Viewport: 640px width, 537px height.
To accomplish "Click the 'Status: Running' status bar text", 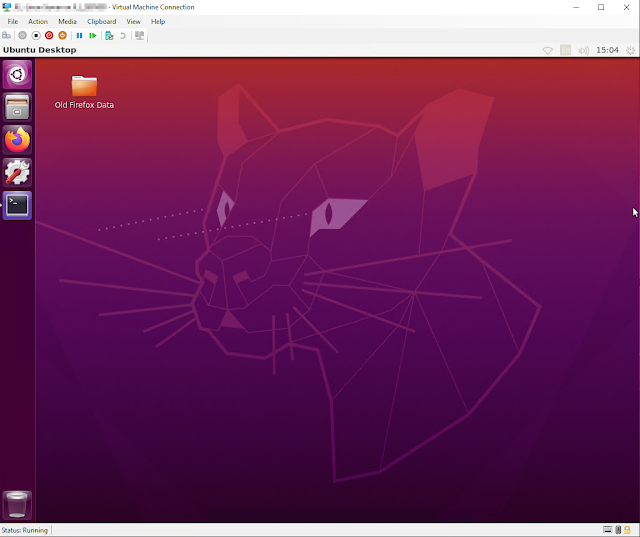I will [x=24, y=530].
